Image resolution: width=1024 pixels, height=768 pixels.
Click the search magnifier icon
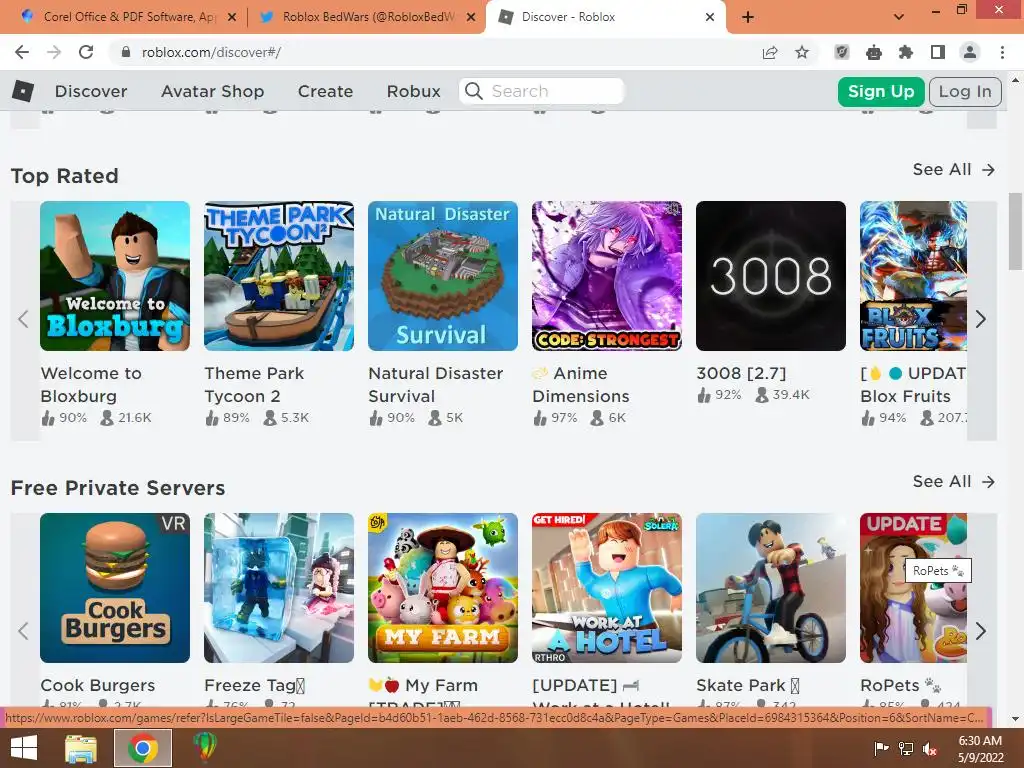474,91
